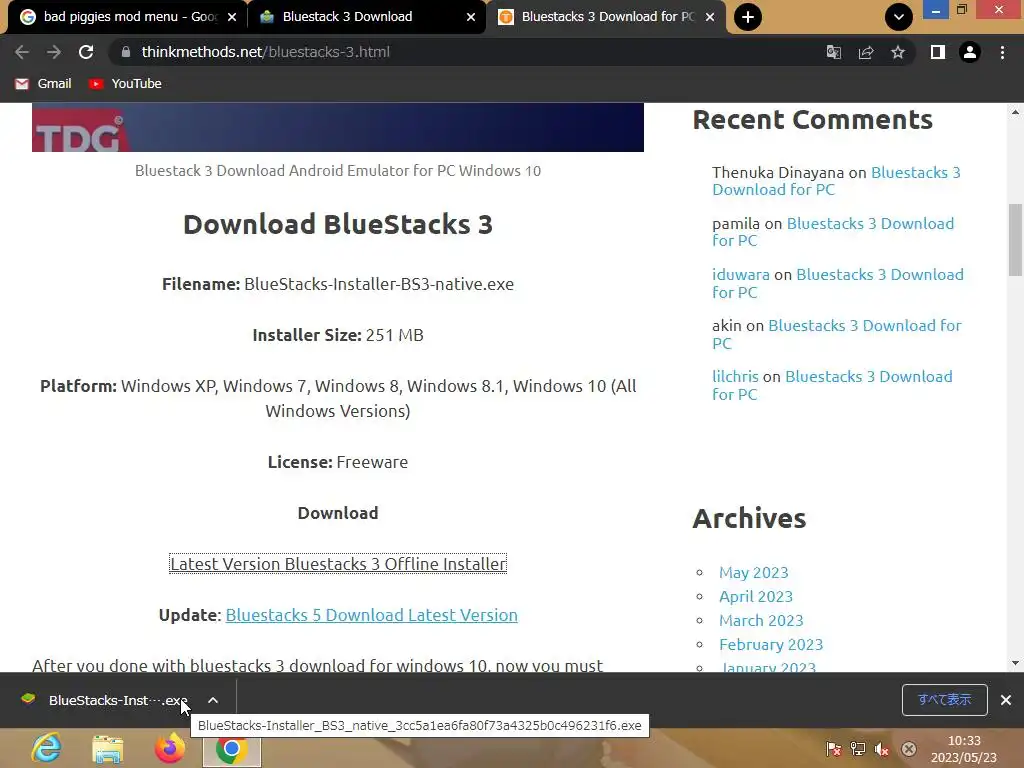The height and width of the screenshot is (768, 1024).
Task: Expand download item options chevron
Action: [x=213, y=700]
